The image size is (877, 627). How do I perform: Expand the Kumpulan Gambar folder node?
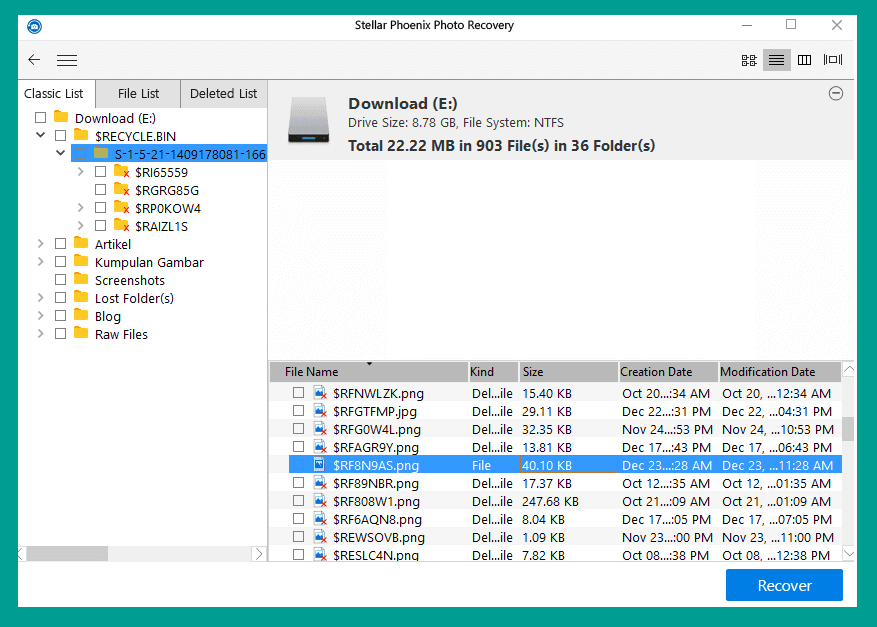40,261
